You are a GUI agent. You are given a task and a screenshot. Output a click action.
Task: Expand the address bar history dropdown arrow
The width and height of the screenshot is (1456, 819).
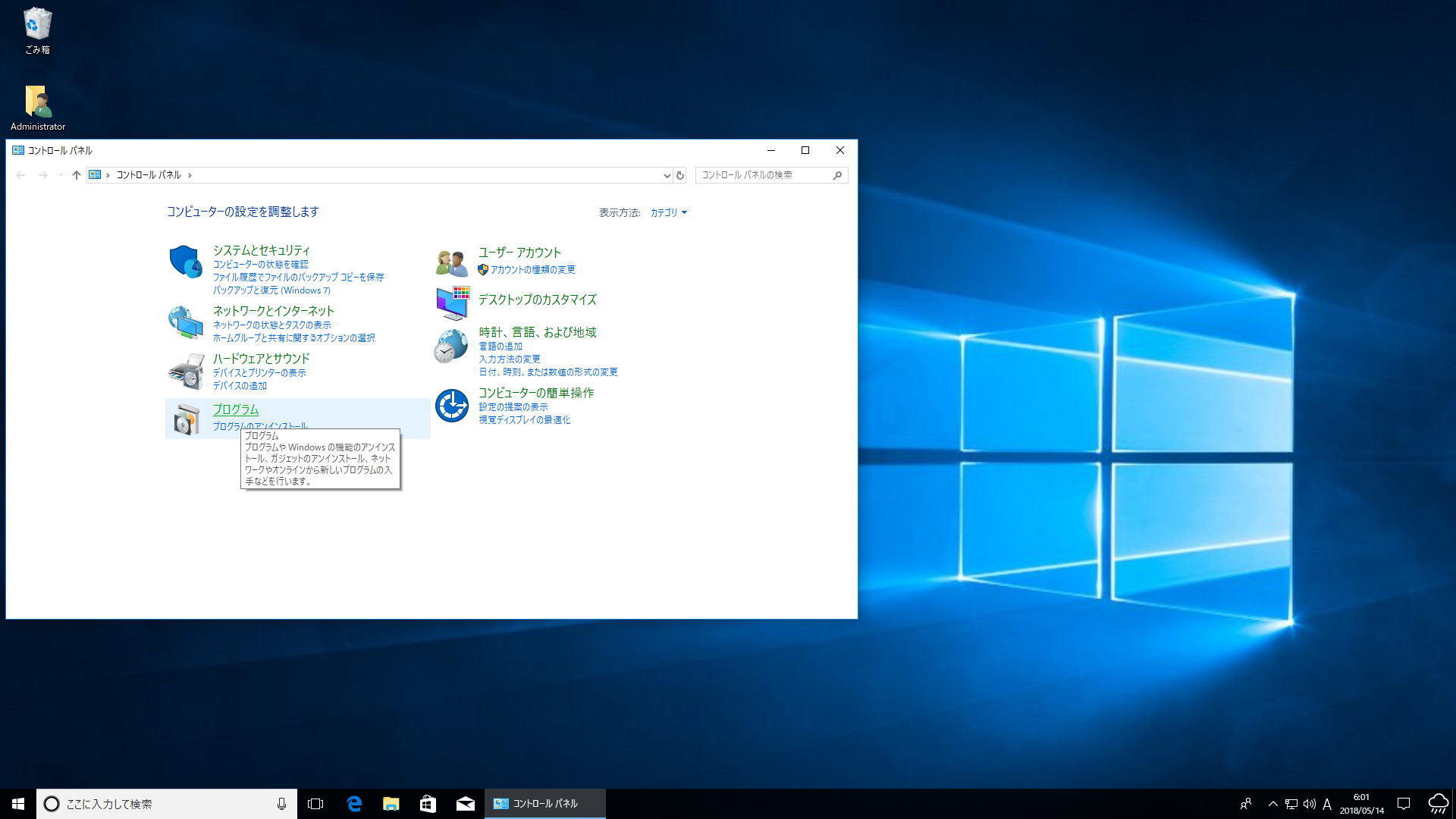tap(667, 175)
